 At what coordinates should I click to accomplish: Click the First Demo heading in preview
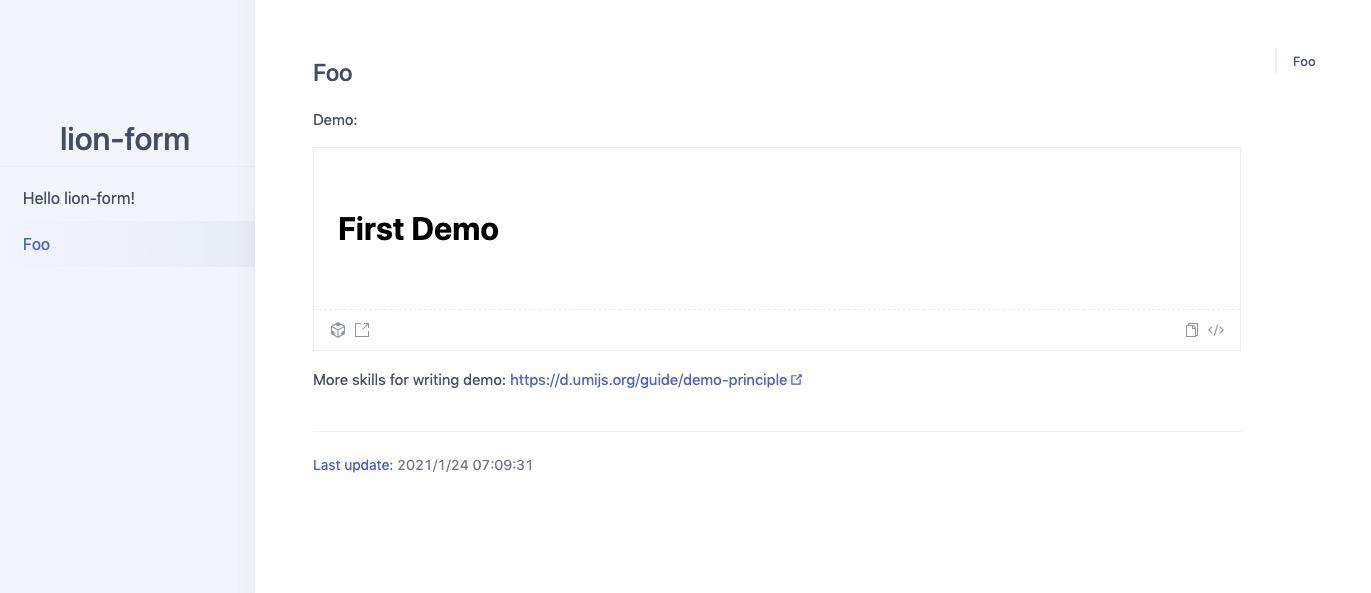point(418,229)
